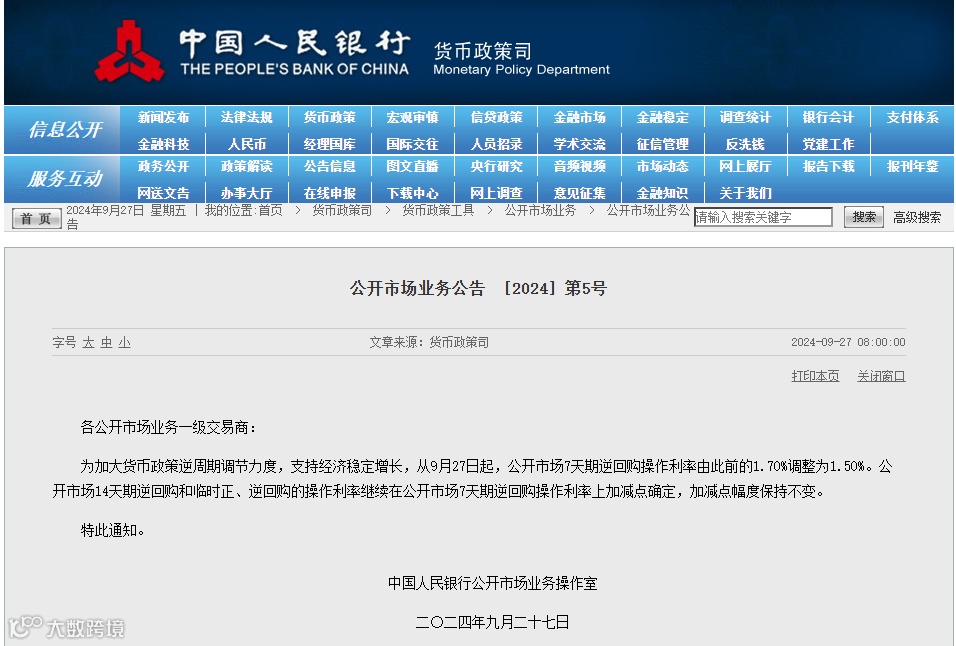Open 公告信息 link

[329, 166]
